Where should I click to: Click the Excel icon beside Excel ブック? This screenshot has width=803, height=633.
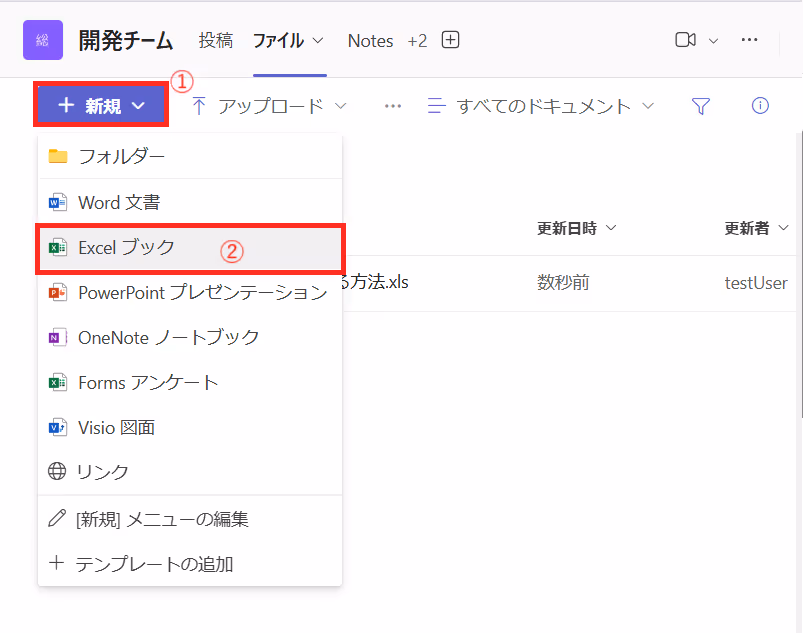point(57,248)
